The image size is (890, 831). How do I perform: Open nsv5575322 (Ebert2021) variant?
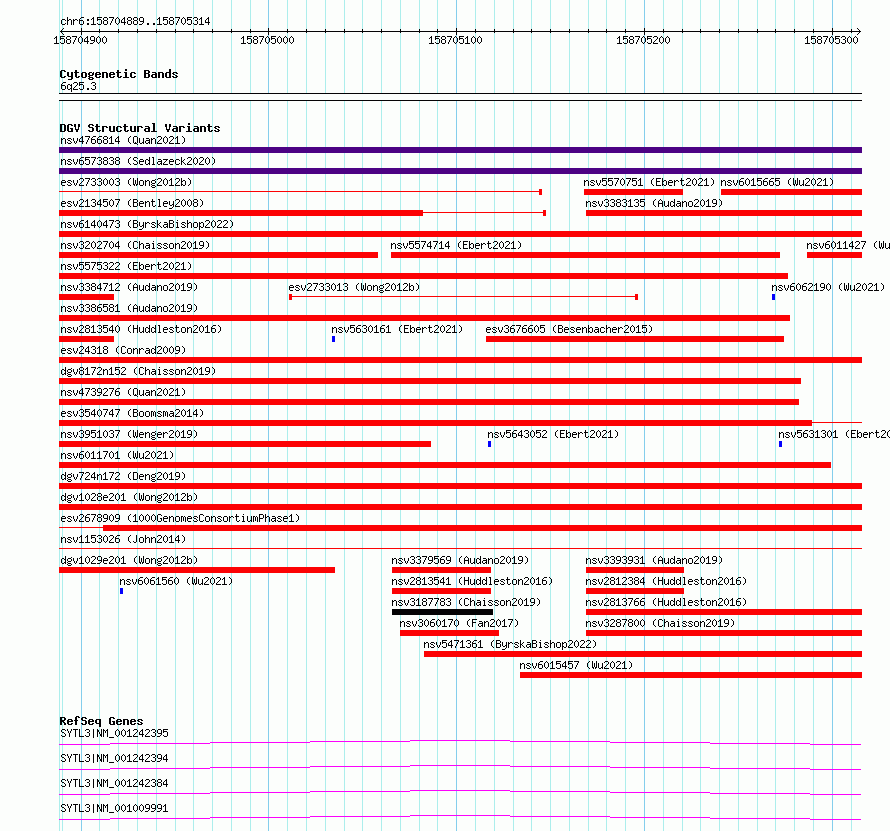pos(126,266)
